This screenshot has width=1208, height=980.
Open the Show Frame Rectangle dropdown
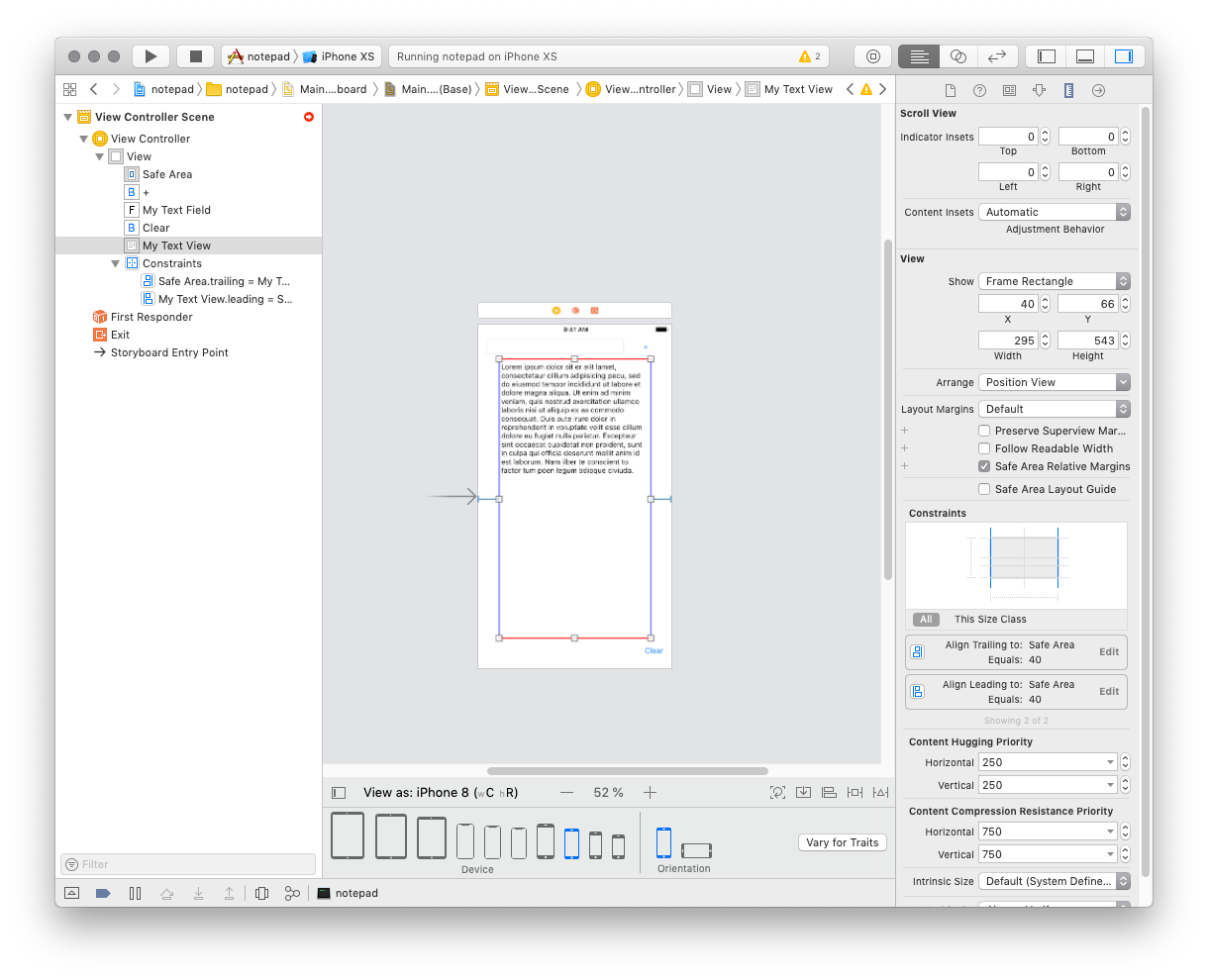[x=1054, y=281]
